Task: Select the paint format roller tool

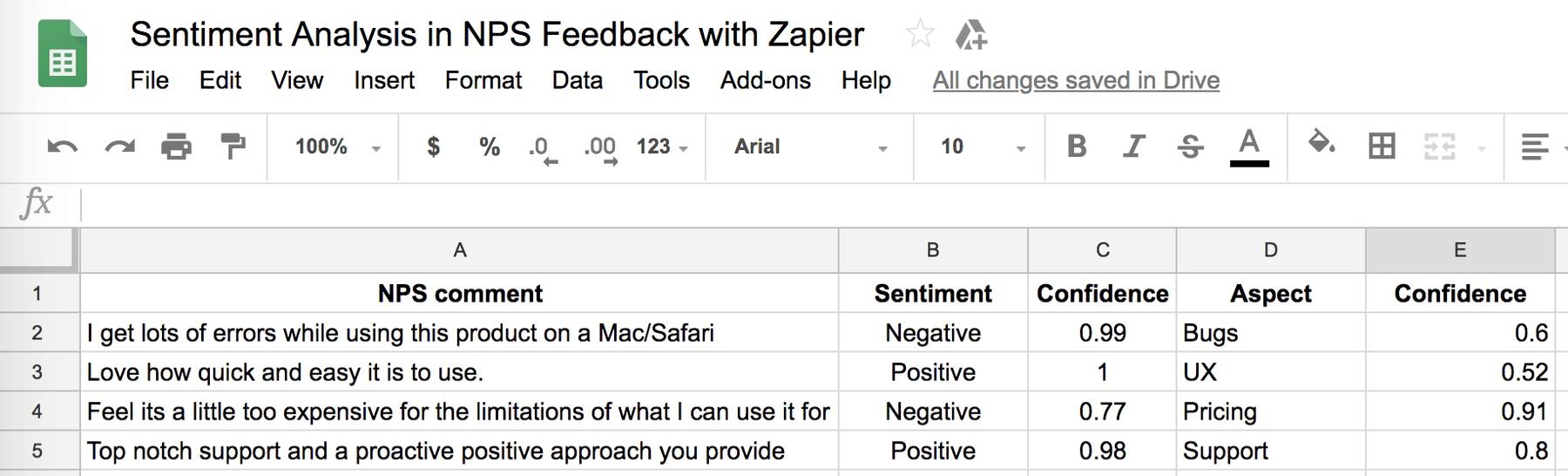Action: coord(233,146)
